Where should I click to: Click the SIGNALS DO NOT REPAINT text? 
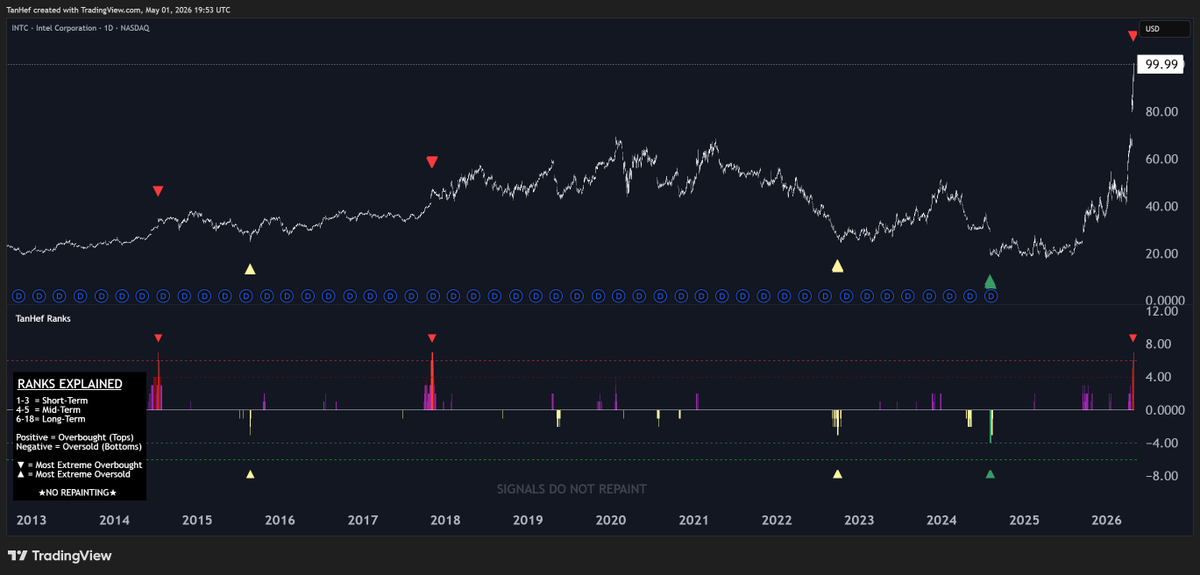[x=572, y=489]
